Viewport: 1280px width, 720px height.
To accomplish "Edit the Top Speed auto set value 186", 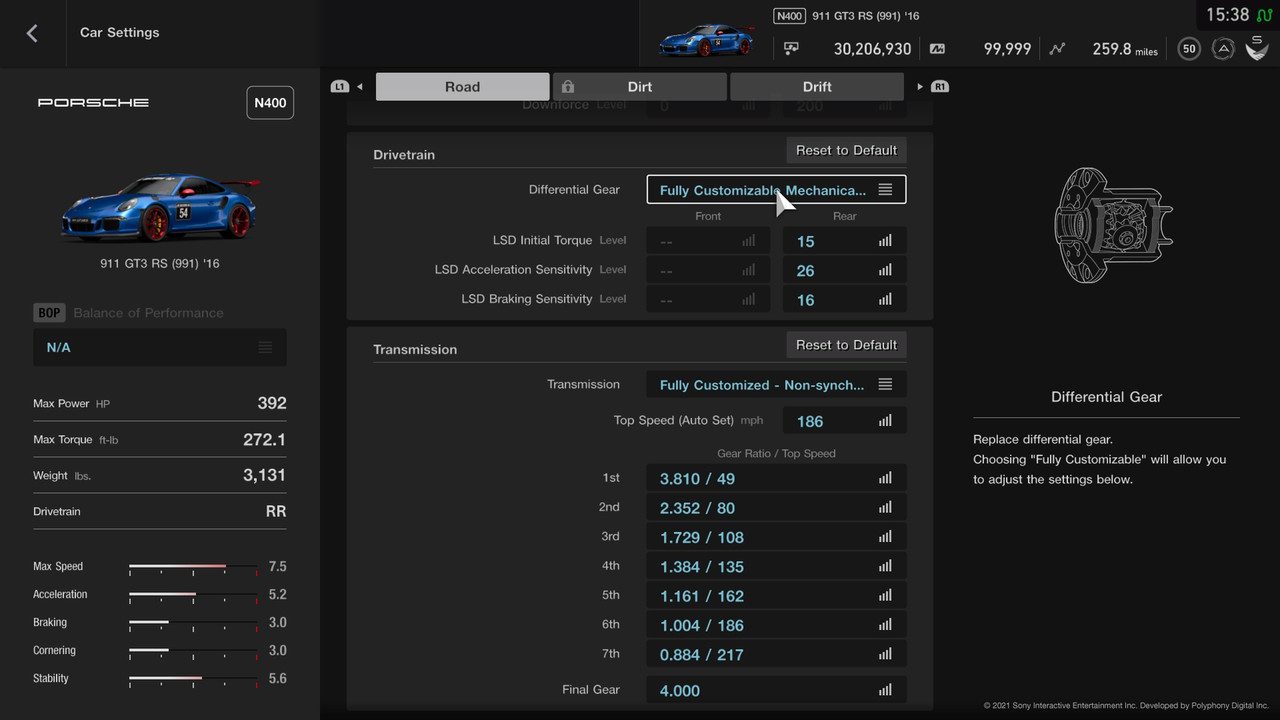I will pos(845,421).
